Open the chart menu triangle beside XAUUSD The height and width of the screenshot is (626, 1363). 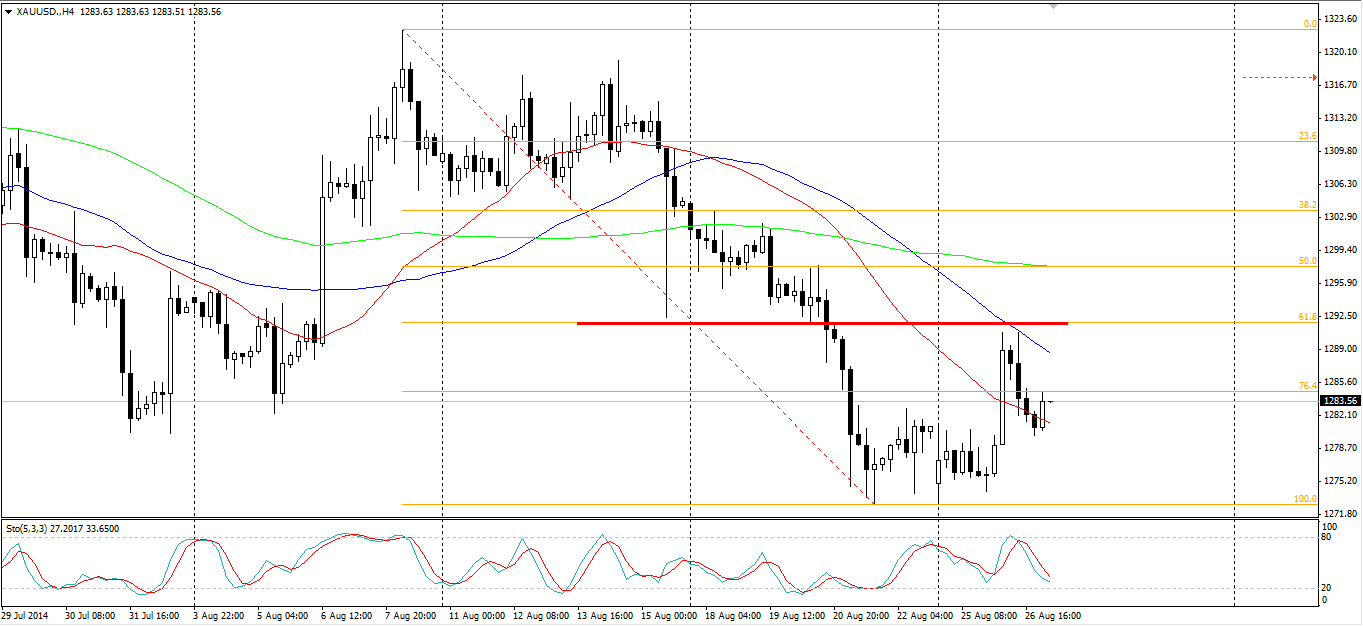click(8, 10)
